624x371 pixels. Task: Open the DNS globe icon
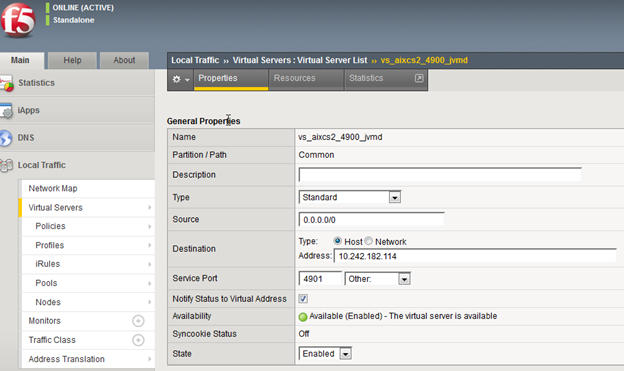(x=6, y=138)
